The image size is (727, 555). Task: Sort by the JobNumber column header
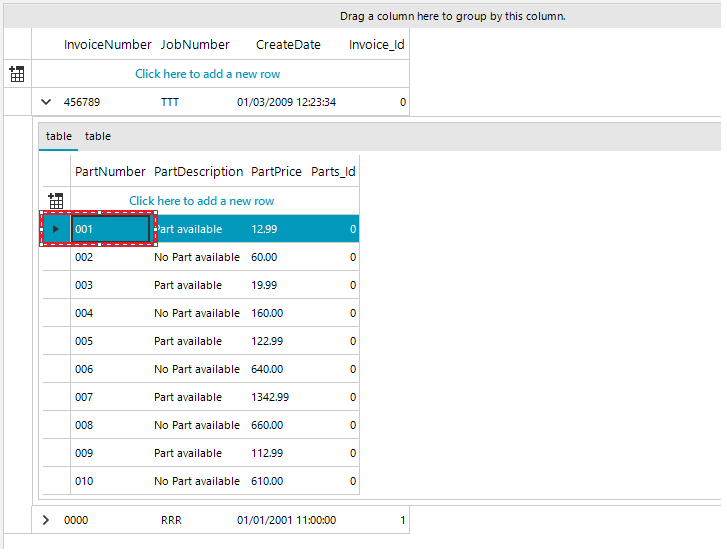tap(195, 45)
